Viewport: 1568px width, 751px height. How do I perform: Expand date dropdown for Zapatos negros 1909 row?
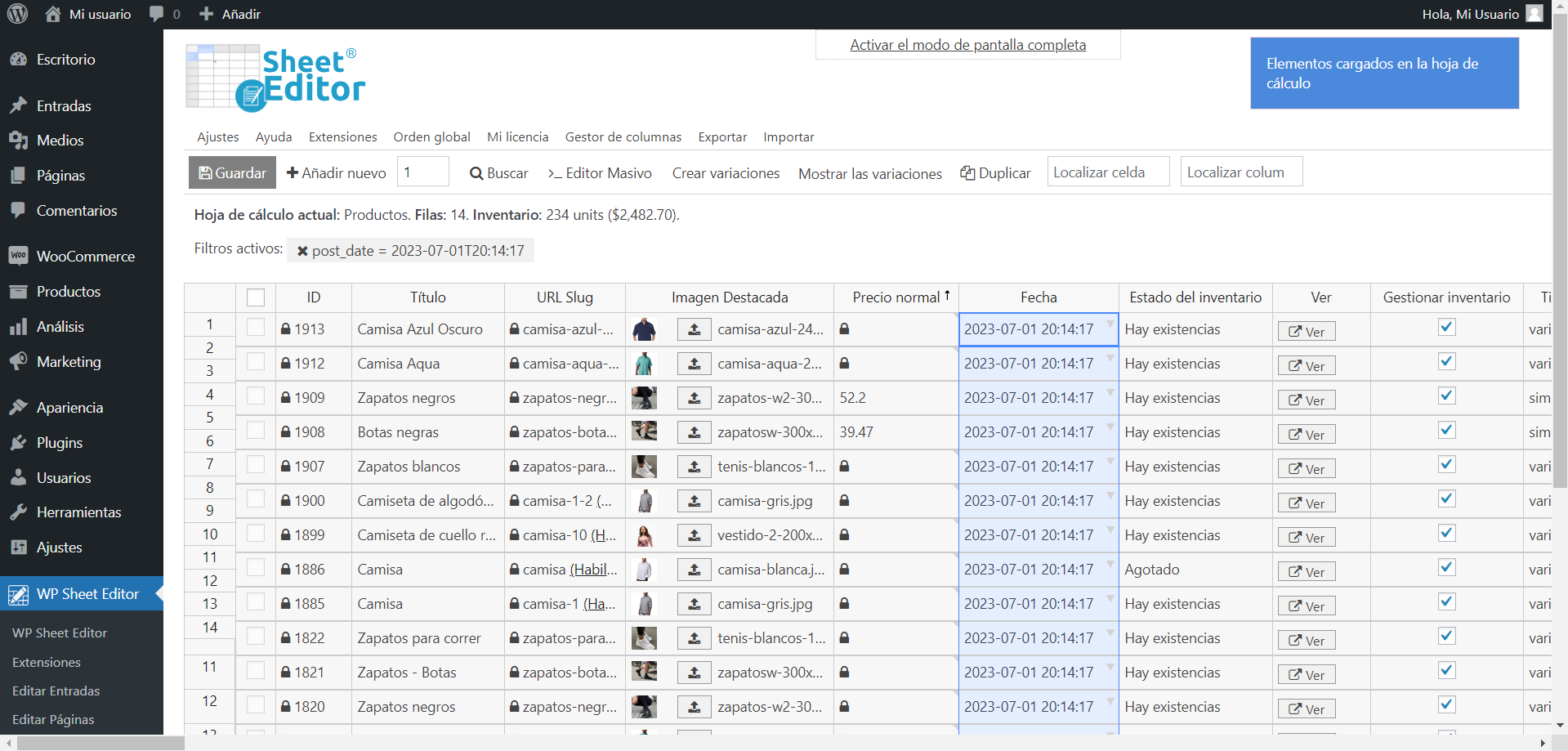click(x=1110, y=393)
